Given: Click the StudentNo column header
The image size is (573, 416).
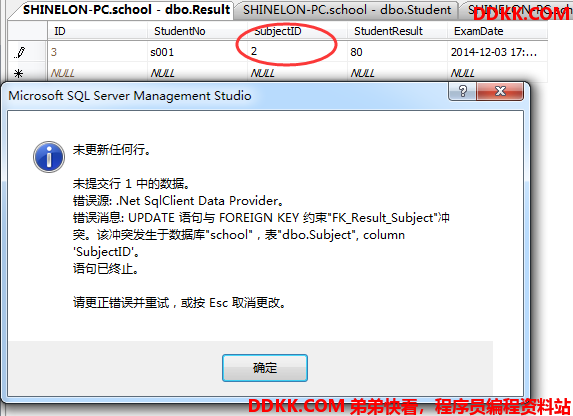Looking at the screenshot, I should point(197,31).
